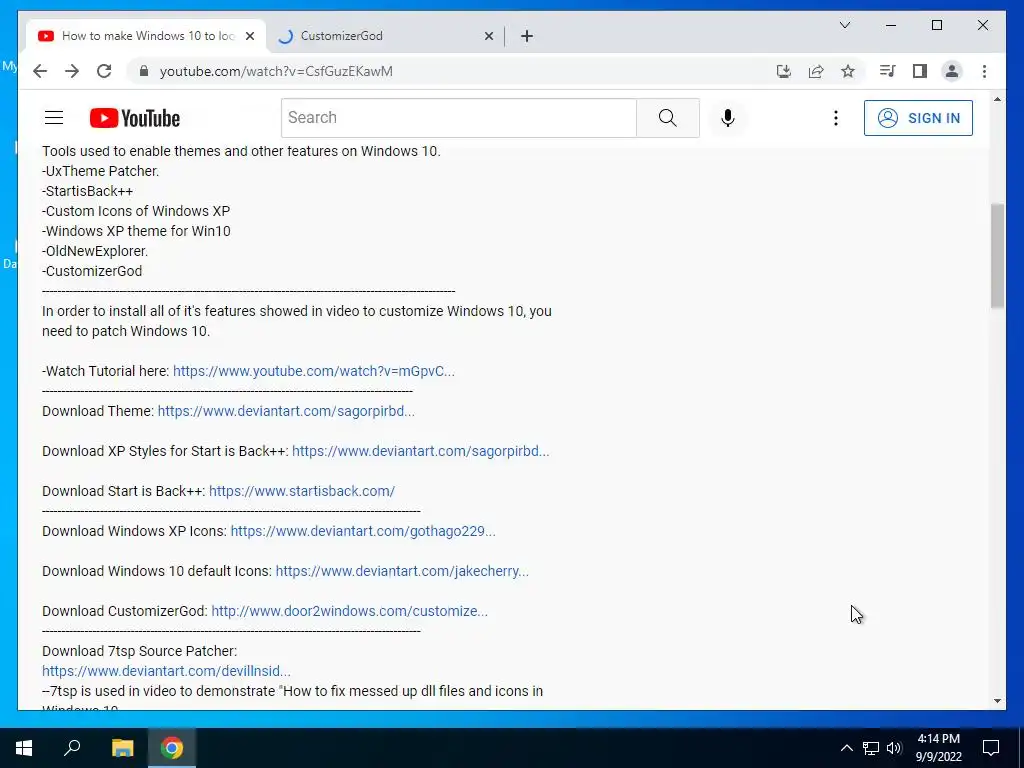Click the text "-UxTheme Patcher."

tap(101, 171)
